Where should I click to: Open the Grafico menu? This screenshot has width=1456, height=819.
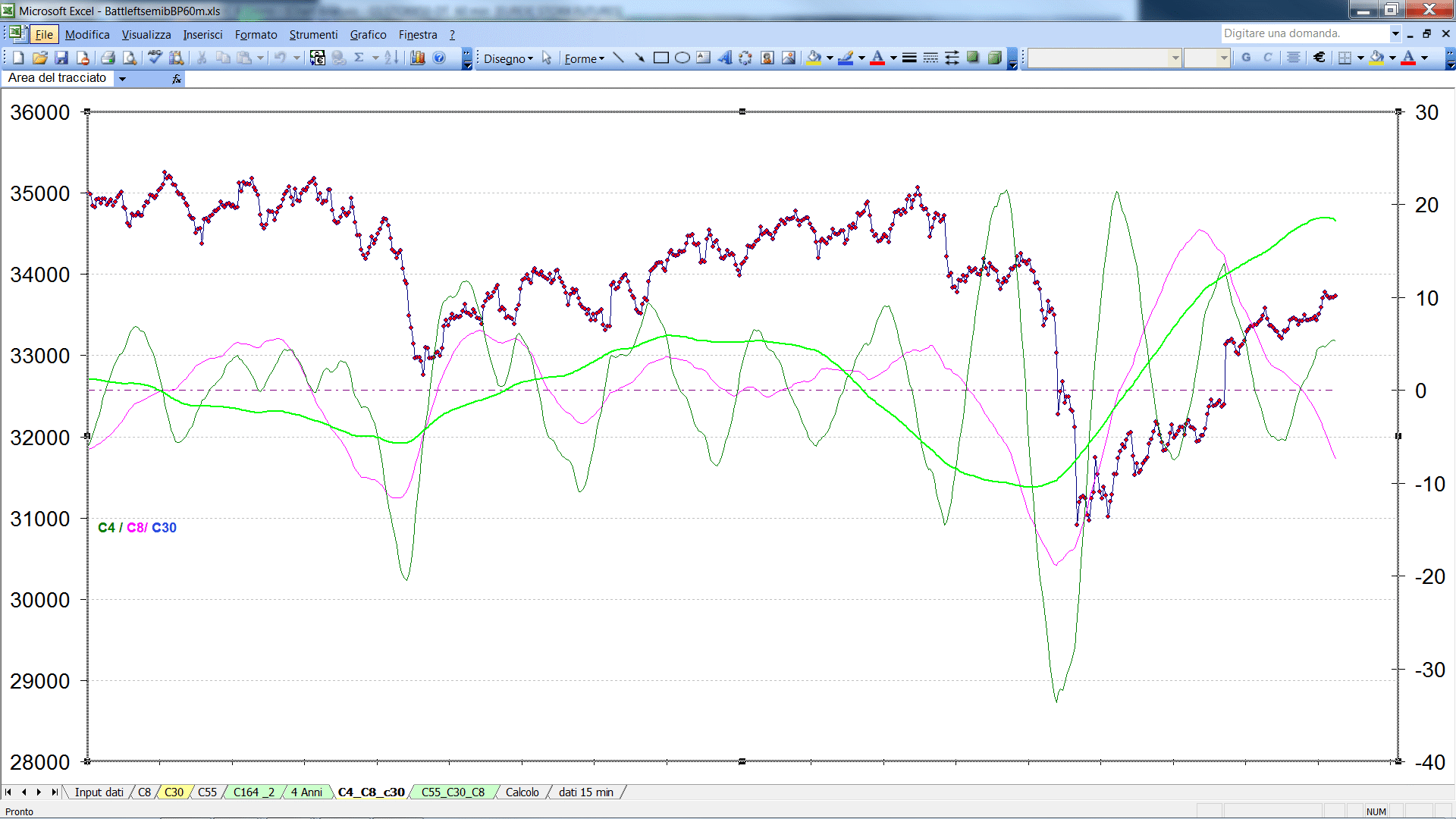click(x=368, y=34)
